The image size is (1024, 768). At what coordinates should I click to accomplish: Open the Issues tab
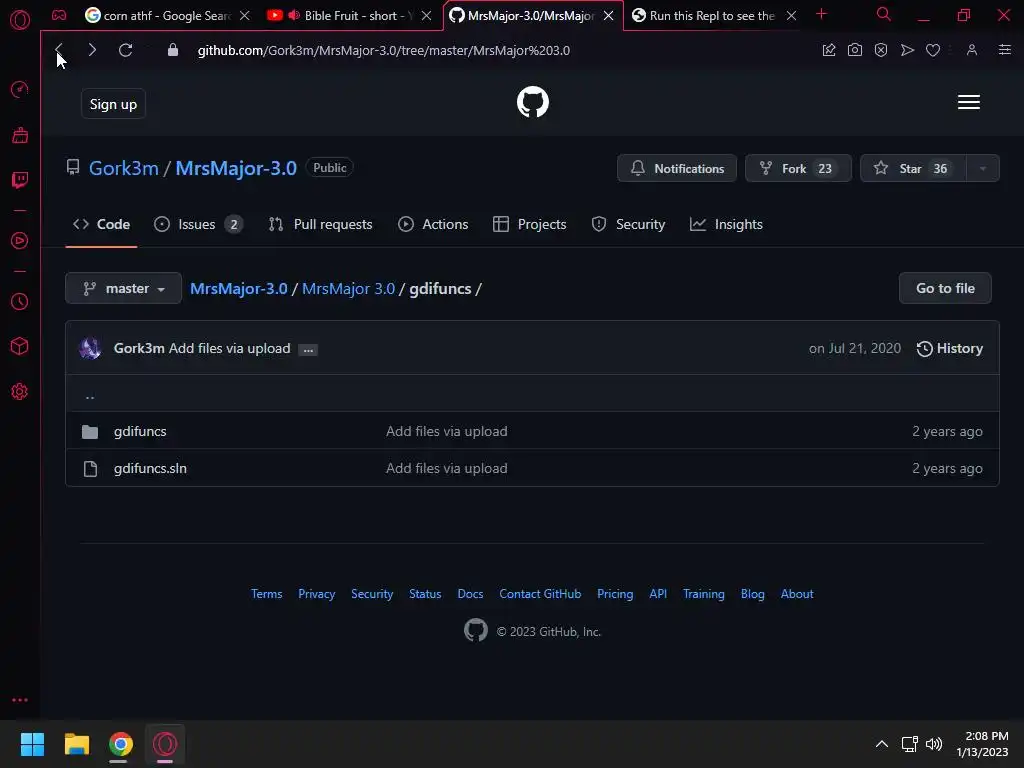click(198, 224)
